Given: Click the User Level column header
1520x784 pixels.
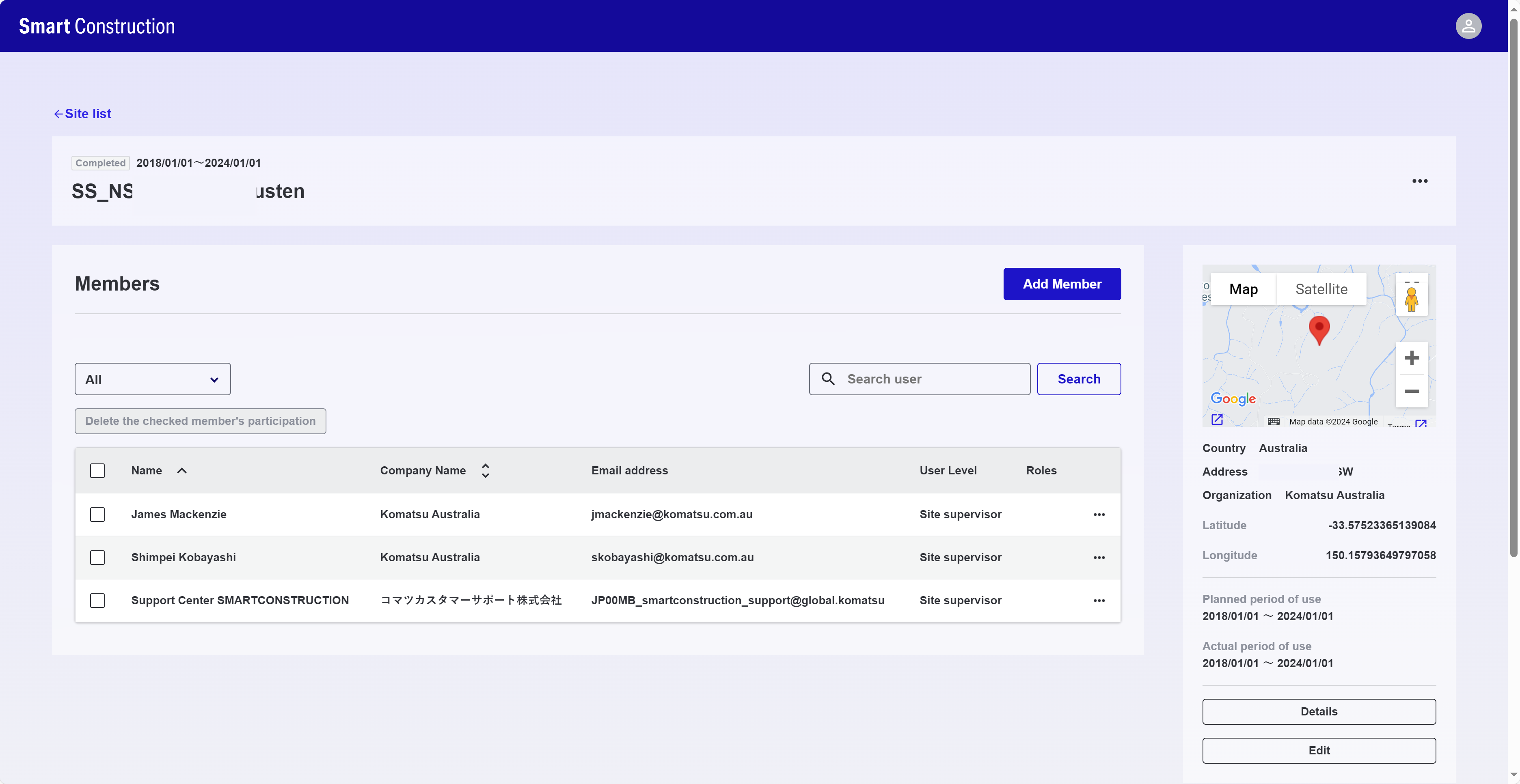Looking at the screenshot, I should click(948, 471).
